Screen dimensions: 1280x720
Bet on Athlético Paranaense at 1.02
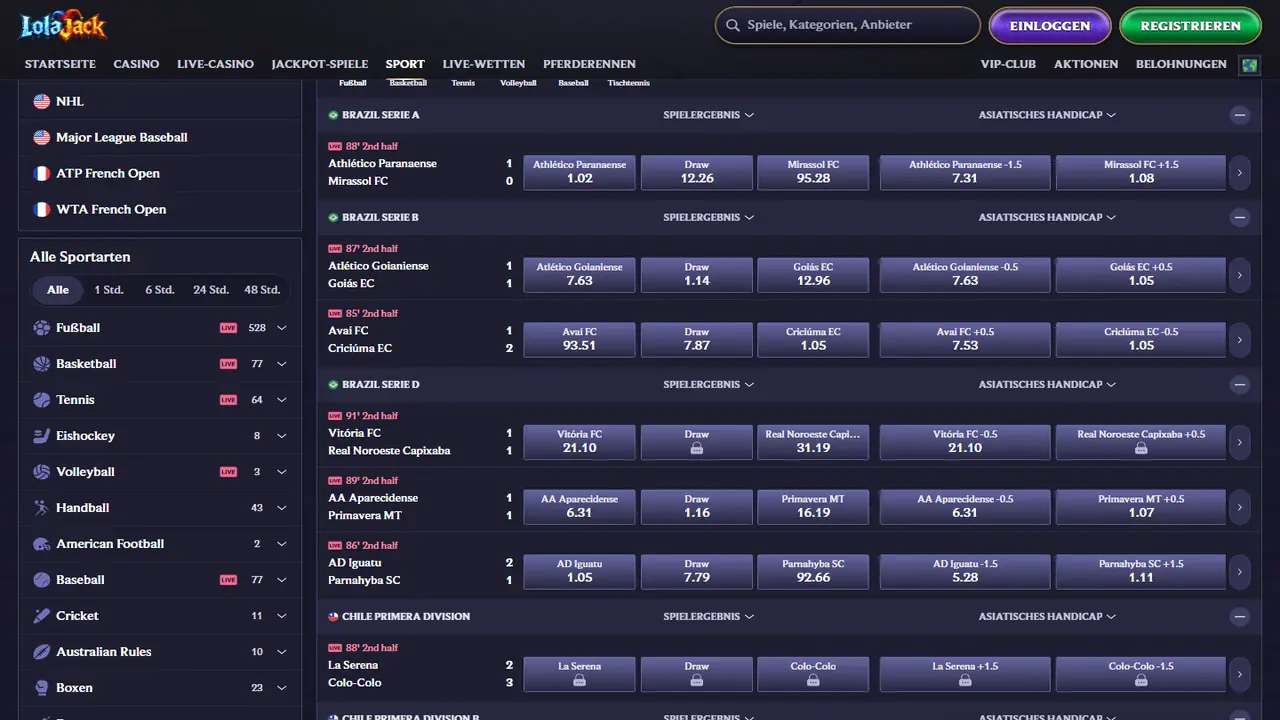point(579,172)
